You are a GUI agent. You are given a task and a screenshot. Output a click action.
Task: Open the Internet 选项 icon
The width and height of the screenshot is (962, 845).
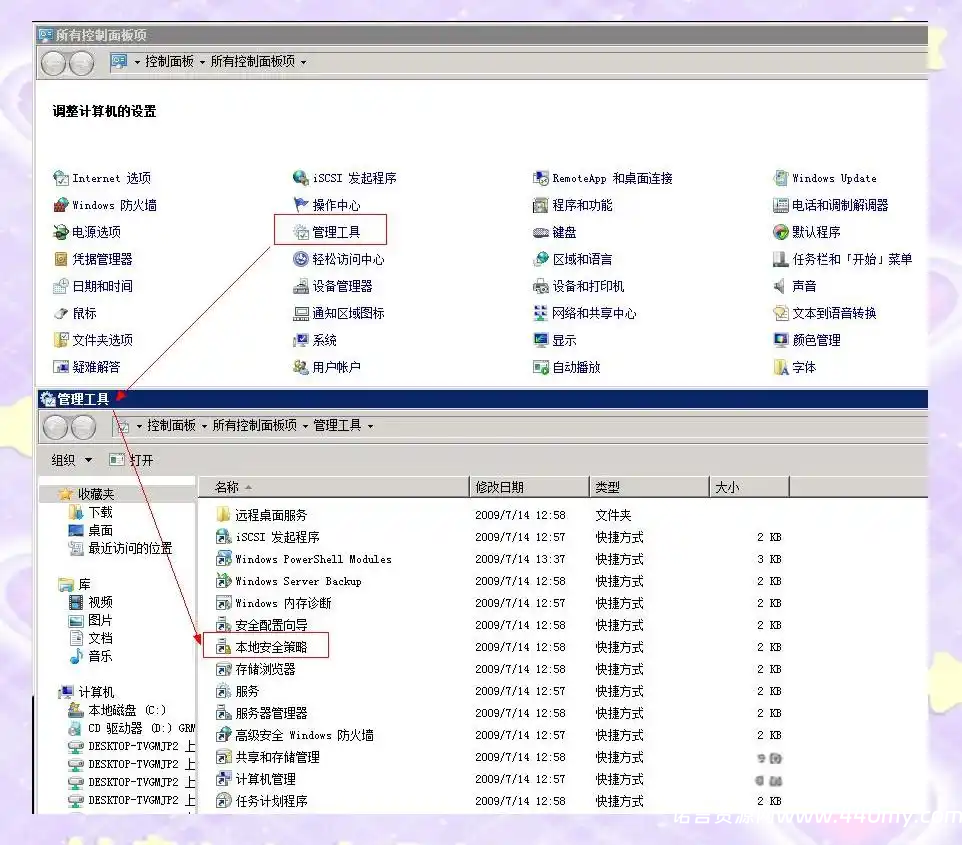tap(61, 179)
